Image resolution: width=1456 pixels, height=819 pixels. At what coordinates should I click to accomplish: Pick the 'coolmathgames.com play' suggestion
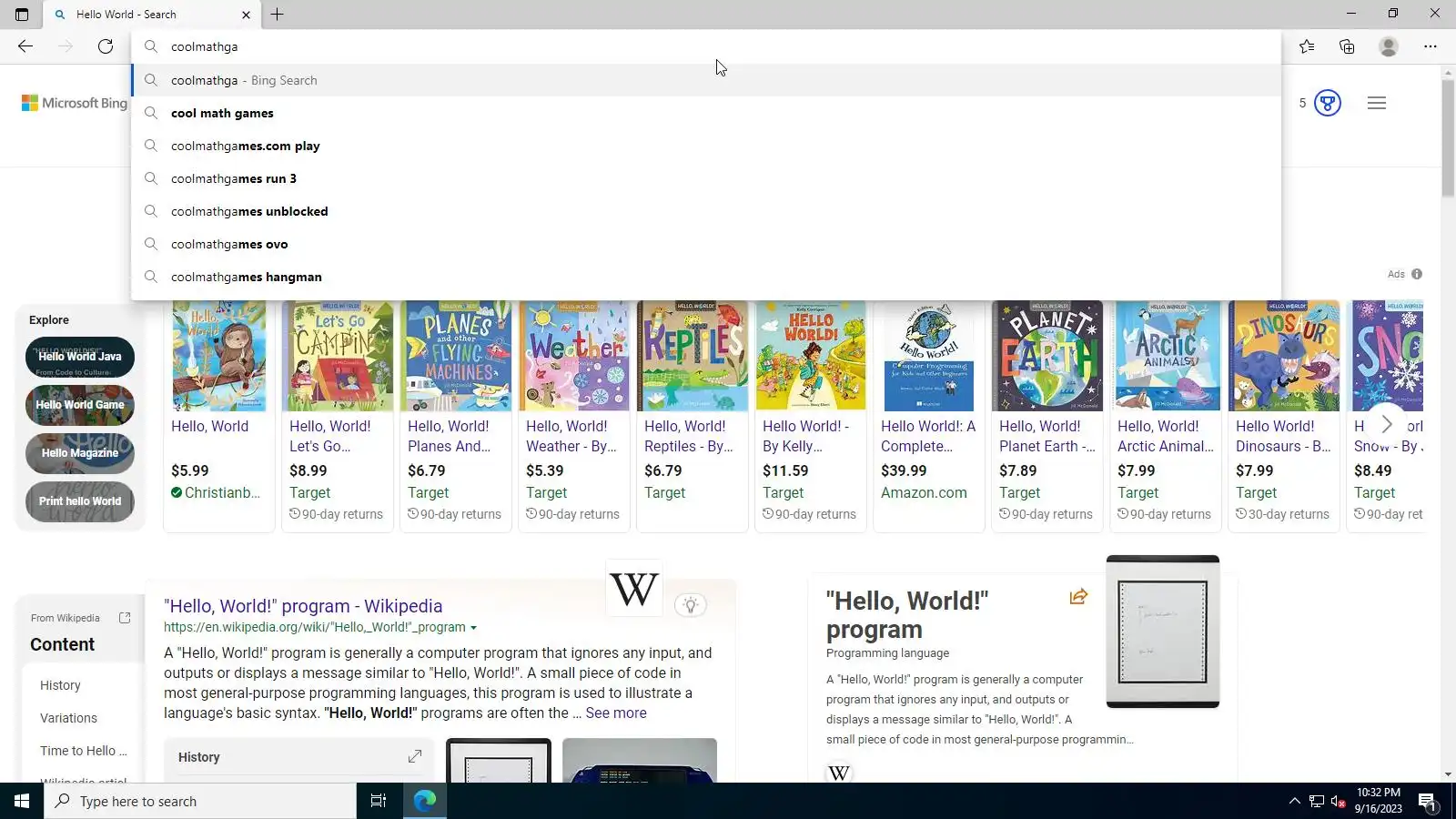(x=706, y=146)
